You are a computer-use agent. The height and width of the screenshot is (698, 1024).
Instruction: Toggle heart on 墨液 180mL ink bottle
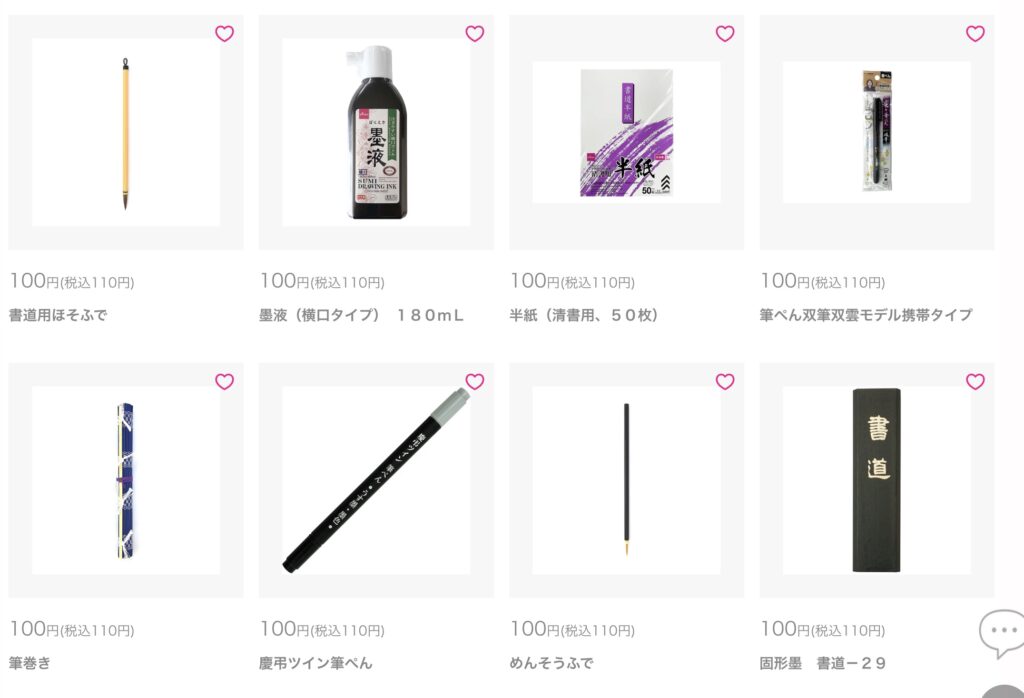(474, 33)
